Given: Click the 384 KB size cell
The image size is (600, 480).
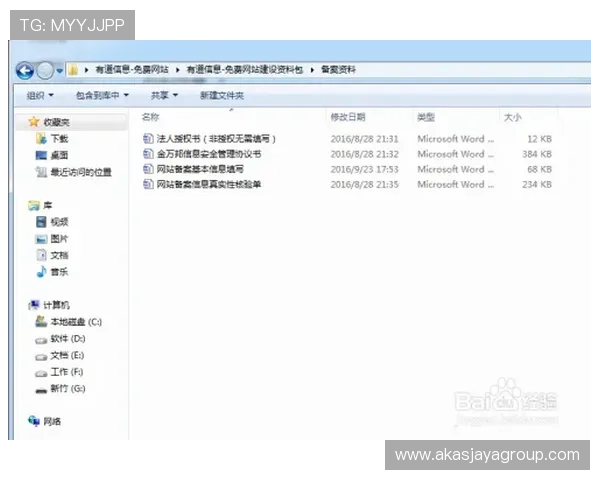Looking at the screenshot, I should (x=537, y=154).
